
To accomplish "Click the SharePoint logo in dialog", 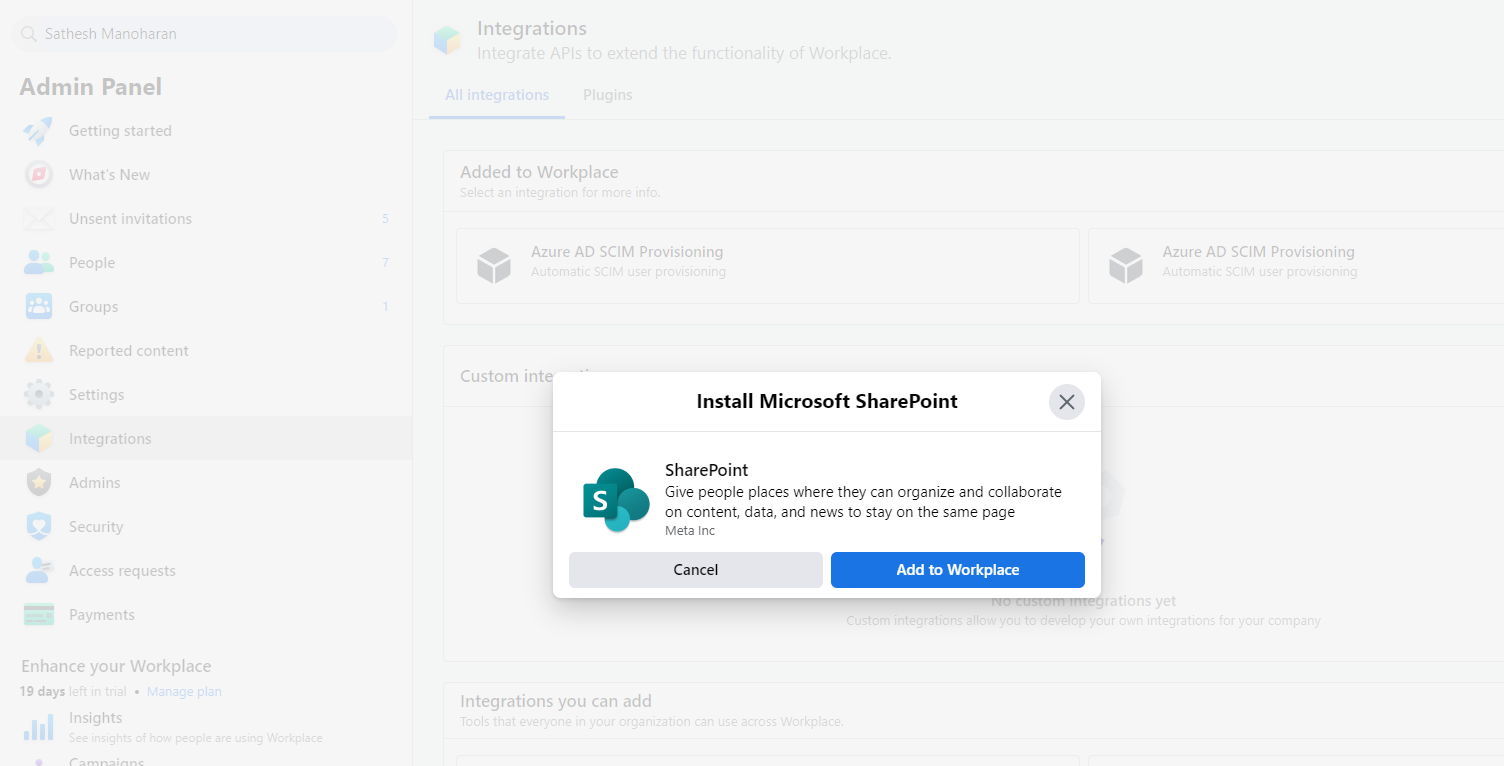I will click(x=616, y=499).
